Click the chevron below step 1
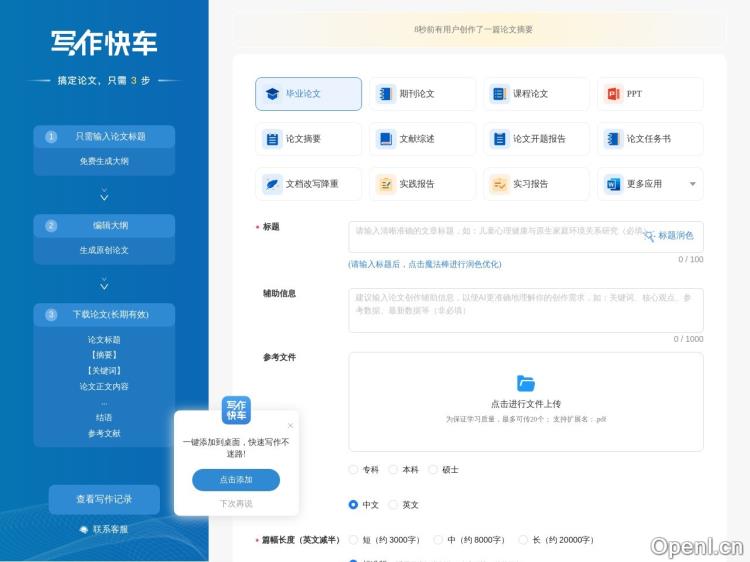750x562 pixels. (x=104, y=195)
